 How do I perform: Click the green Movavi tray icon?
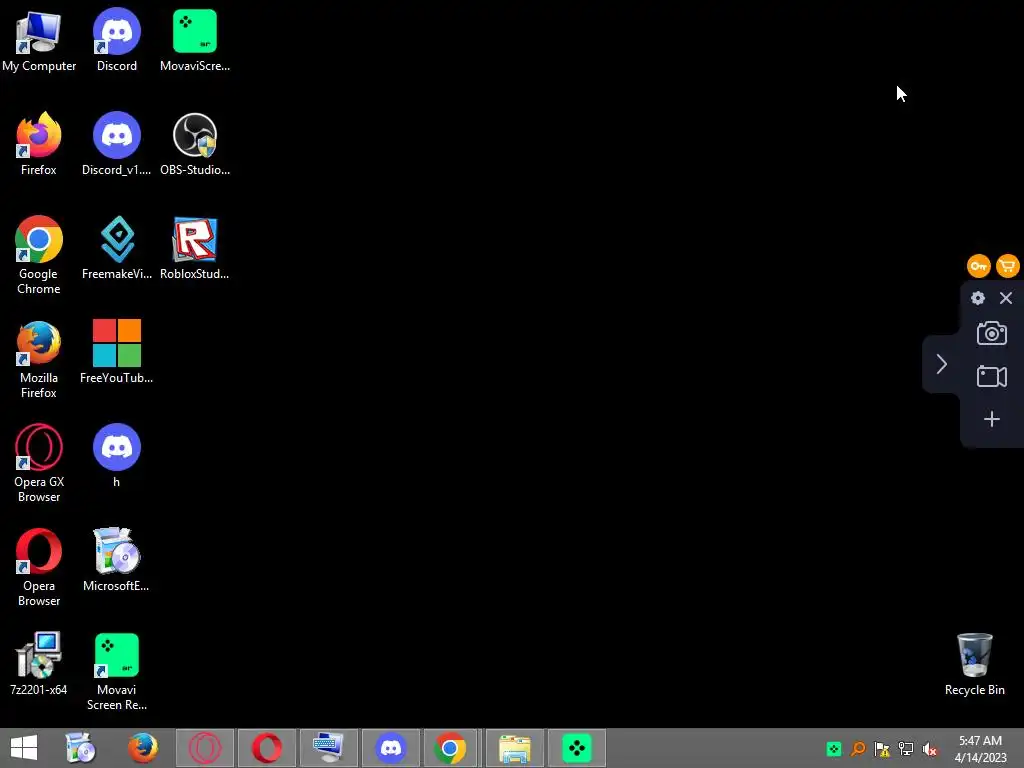tap(834, 749)
